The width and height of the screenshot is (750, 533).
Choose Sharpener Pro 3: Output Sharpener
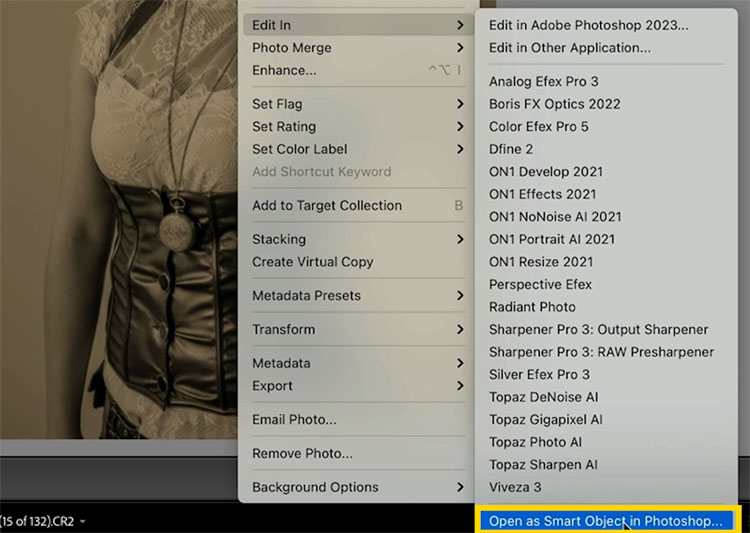[606, 329]
